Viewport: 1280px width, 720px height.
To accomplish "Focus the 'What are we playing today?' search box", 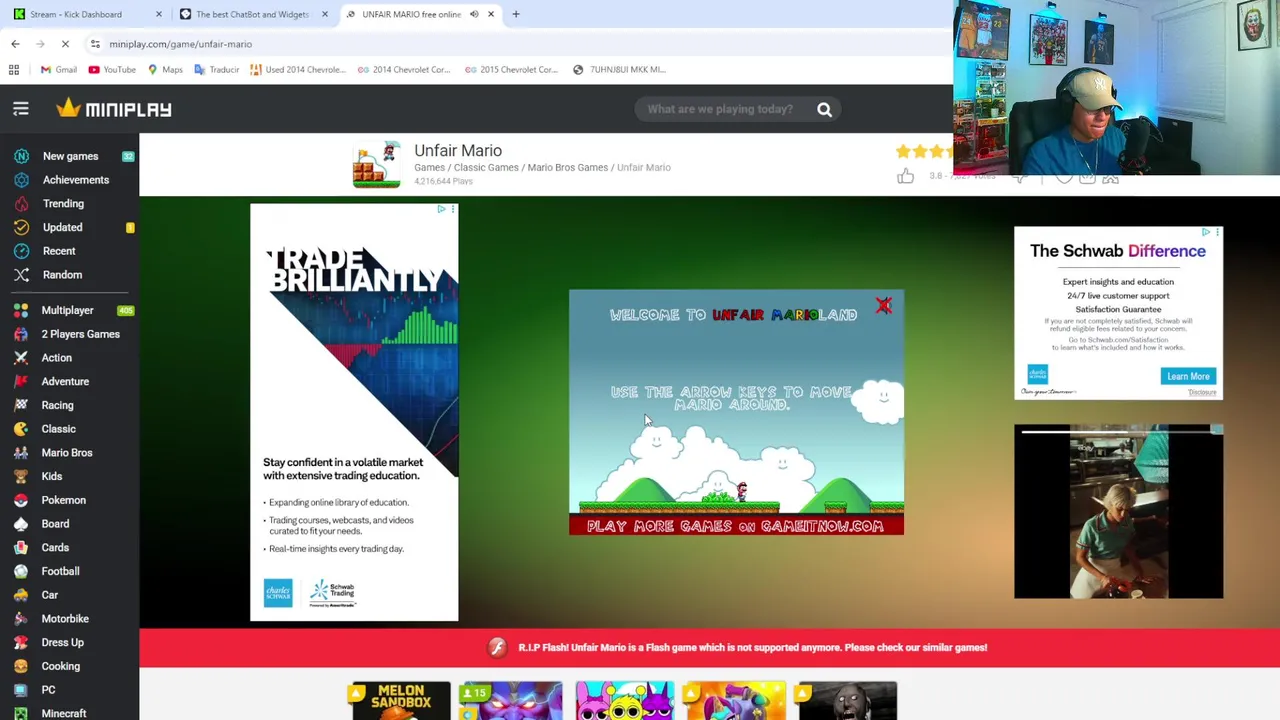I will pyautogui.click(x=720, y=109).
